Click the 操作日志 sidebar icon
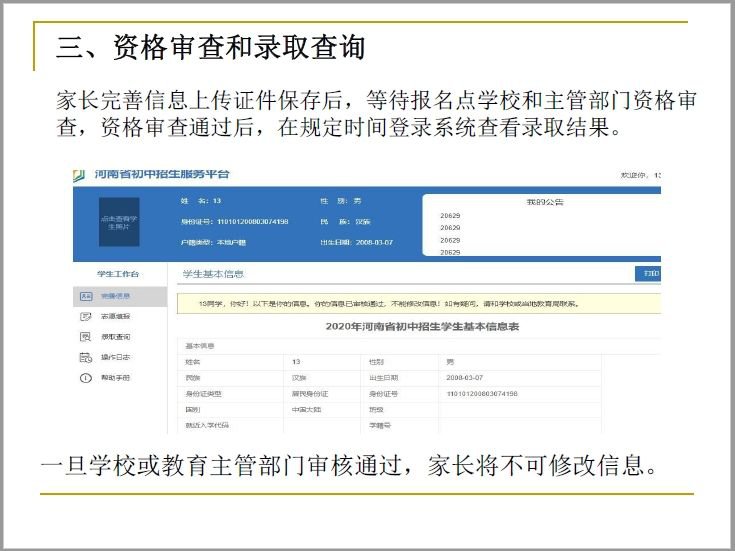The image size is (735, 551). pyautogui.click(x=86, y=357)
